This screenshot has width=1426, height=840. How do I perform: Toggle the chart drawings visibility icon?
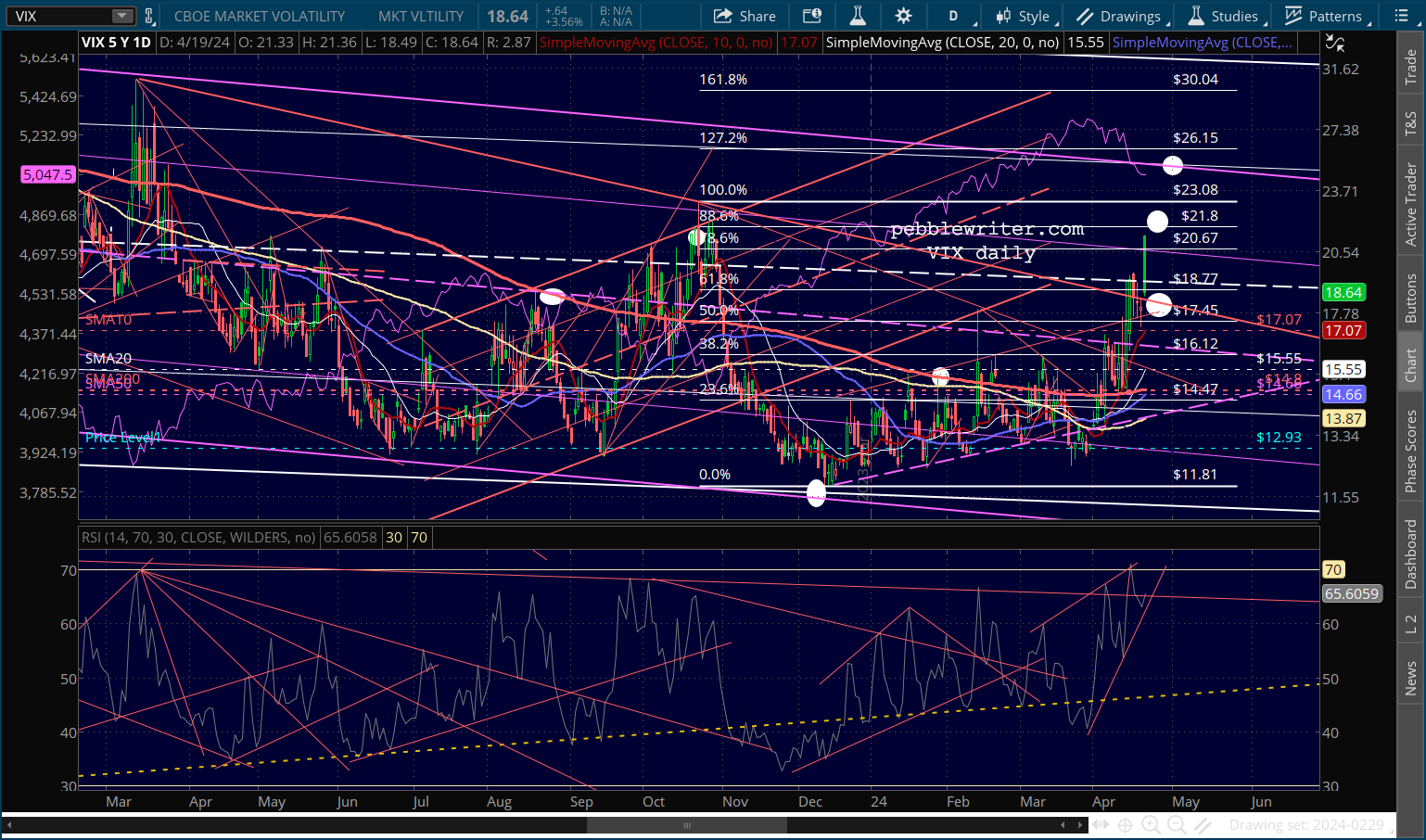tap(1335, 43)
